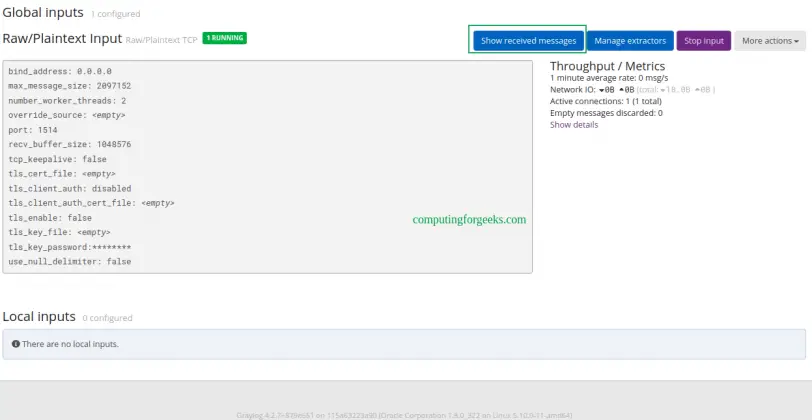Click the computingforgeeks.com watermark text
Screen dimensions: 812x420
click(469, 219)
